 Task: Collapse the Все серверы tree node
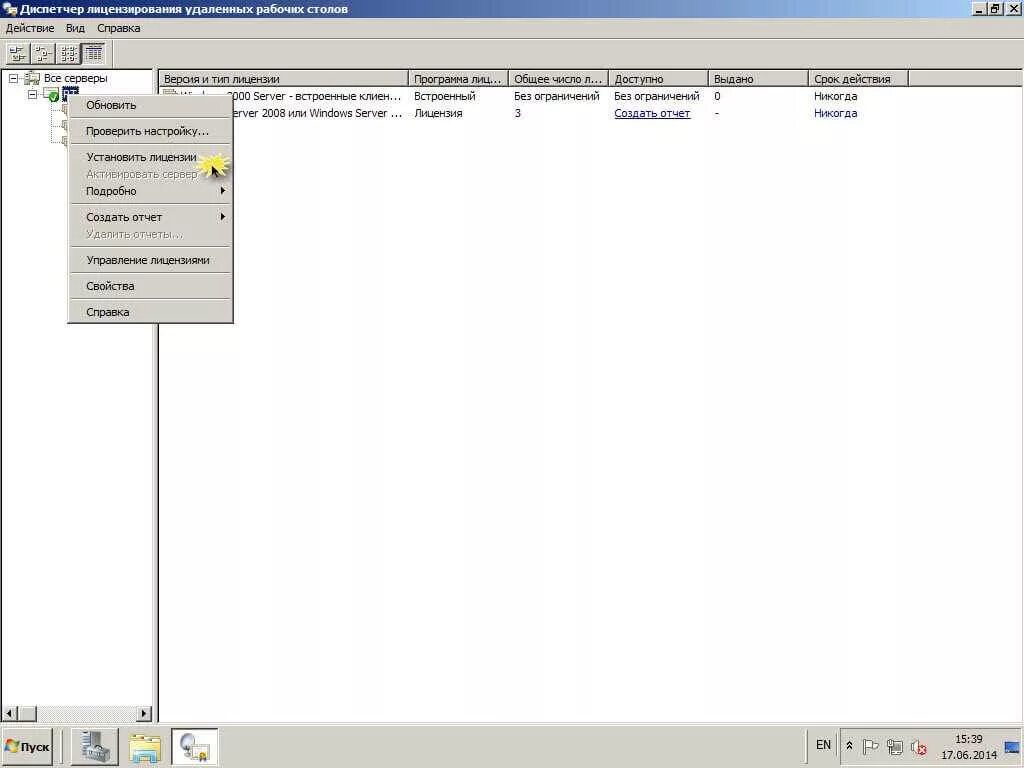pos(14,78)
